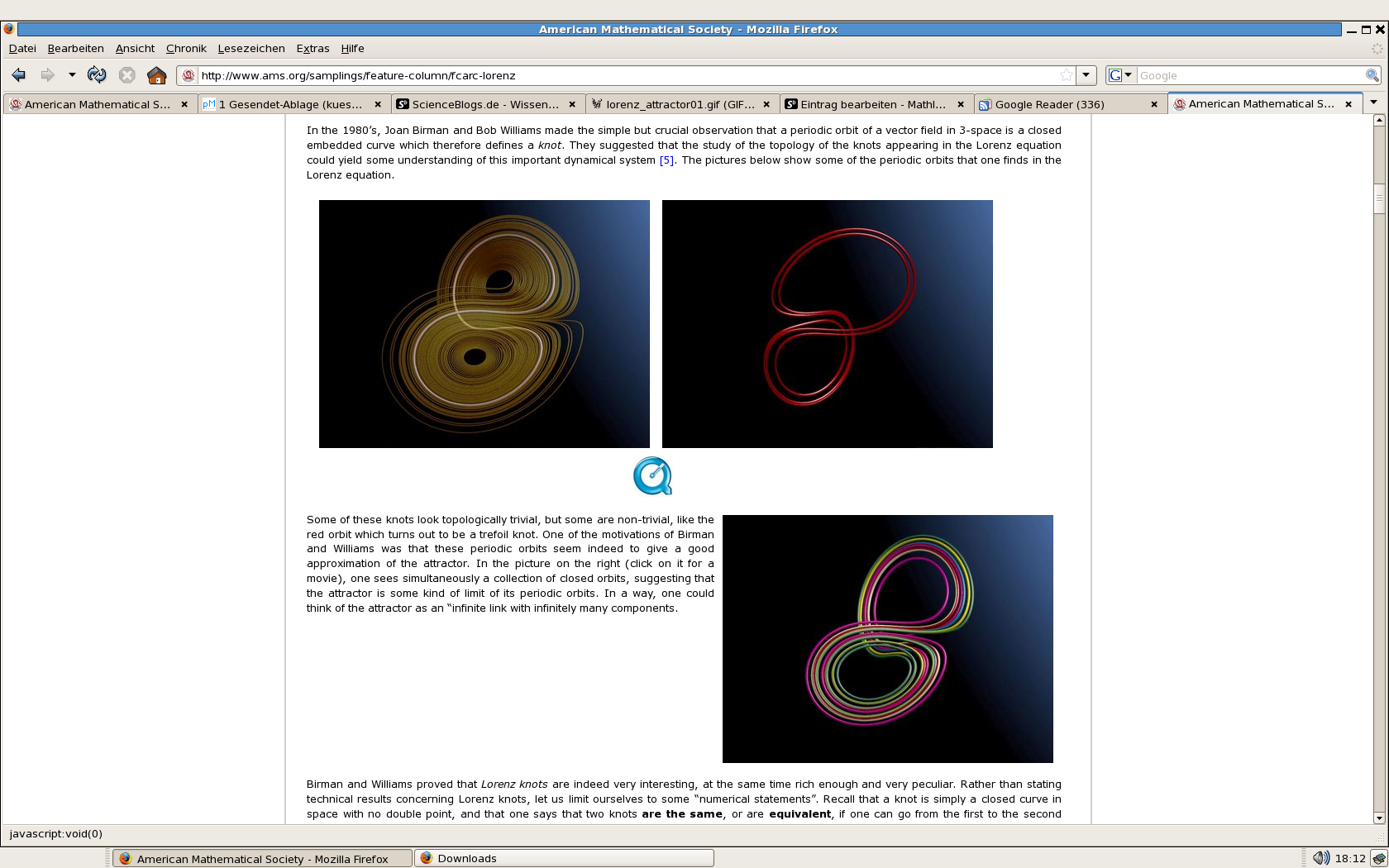Open the Downloads window from taskbar
The width and height of the screenshot is (1389, 868).
click(x=565, y=858)
